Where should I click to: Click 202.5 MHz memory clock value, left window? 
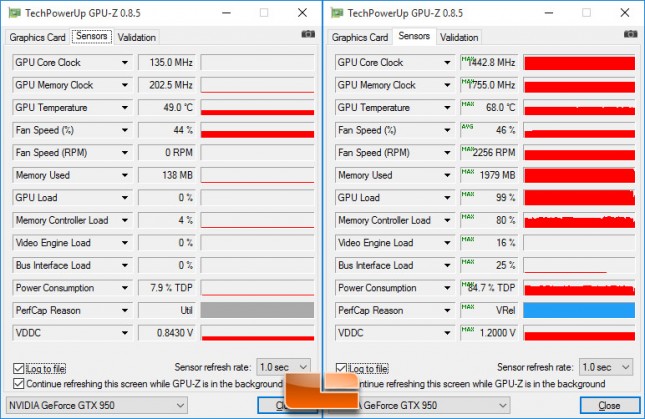click(167, 85)
